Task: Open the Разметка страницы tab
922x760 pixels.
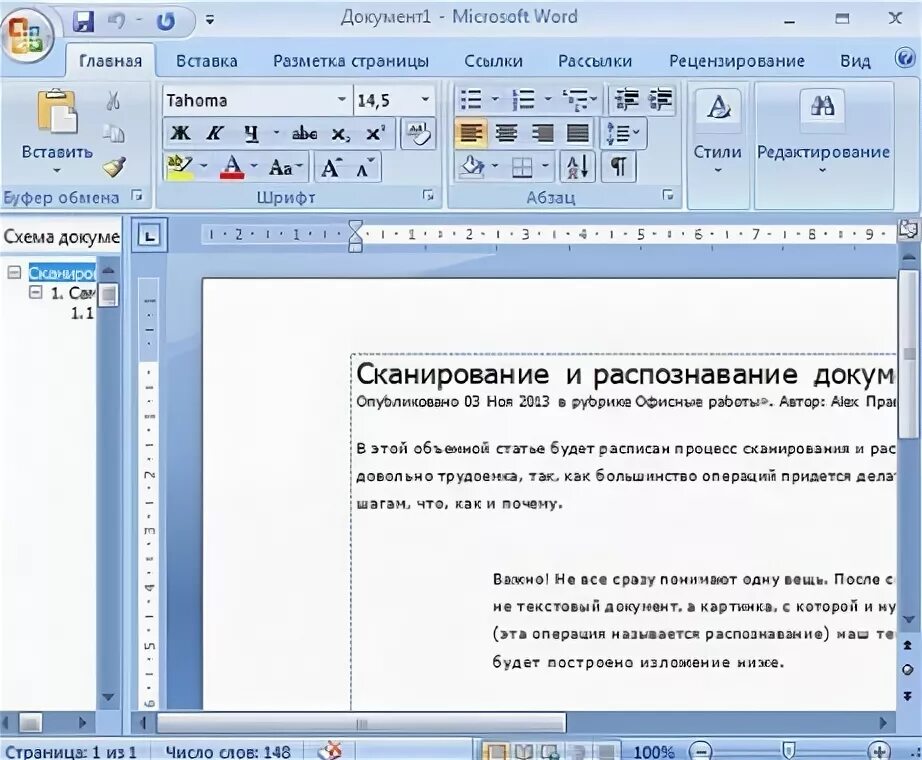Action: (351, 61)
